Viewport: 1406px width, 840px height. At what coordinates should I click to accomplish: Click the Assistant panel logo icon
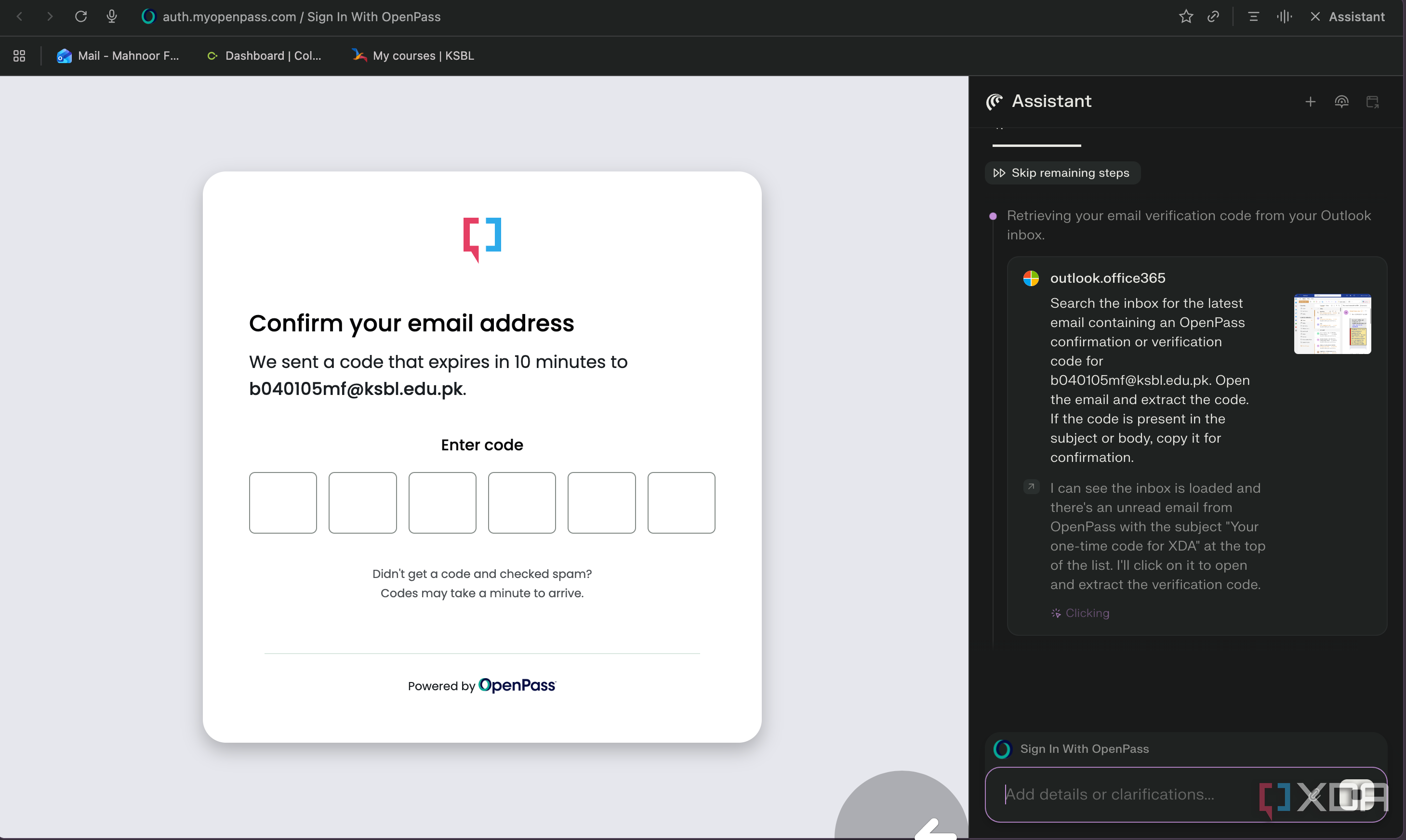995,101
